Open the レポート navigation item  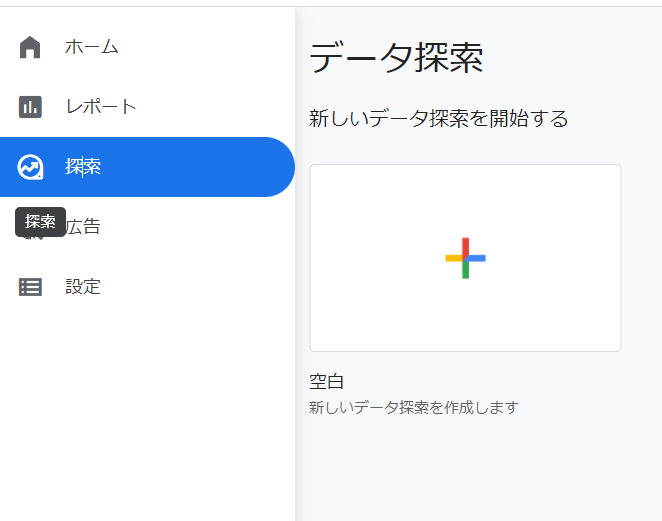(x=100, y=107)
